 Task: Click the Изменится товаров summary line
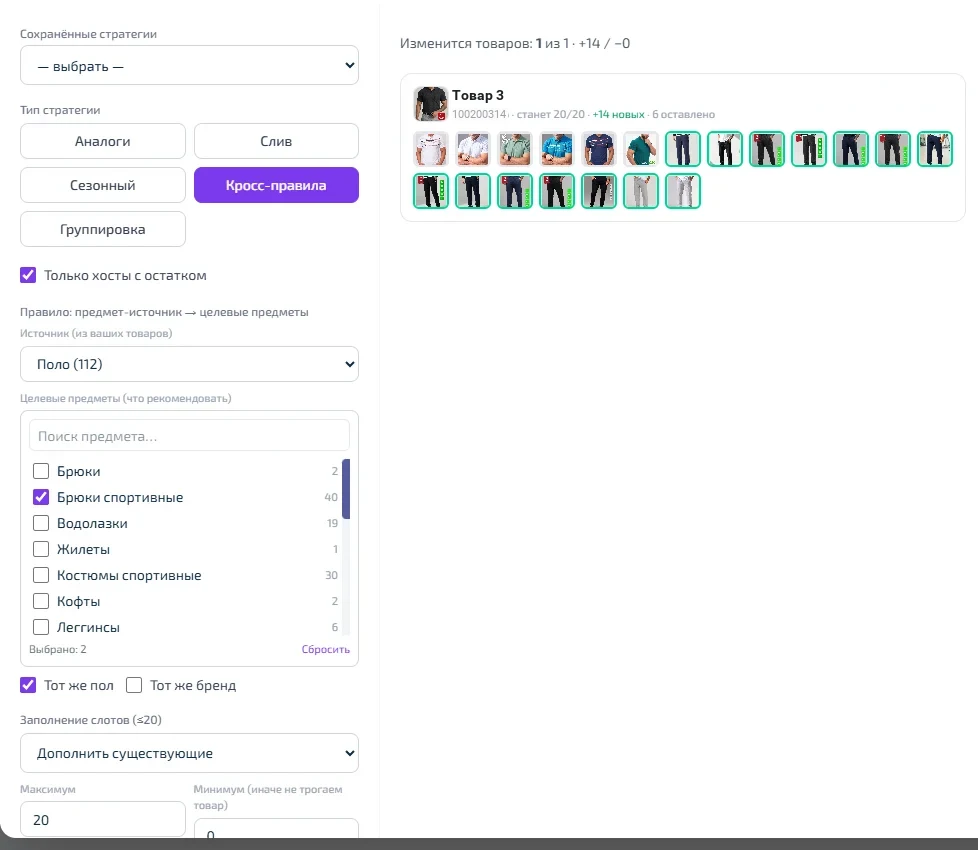point(515,44)
